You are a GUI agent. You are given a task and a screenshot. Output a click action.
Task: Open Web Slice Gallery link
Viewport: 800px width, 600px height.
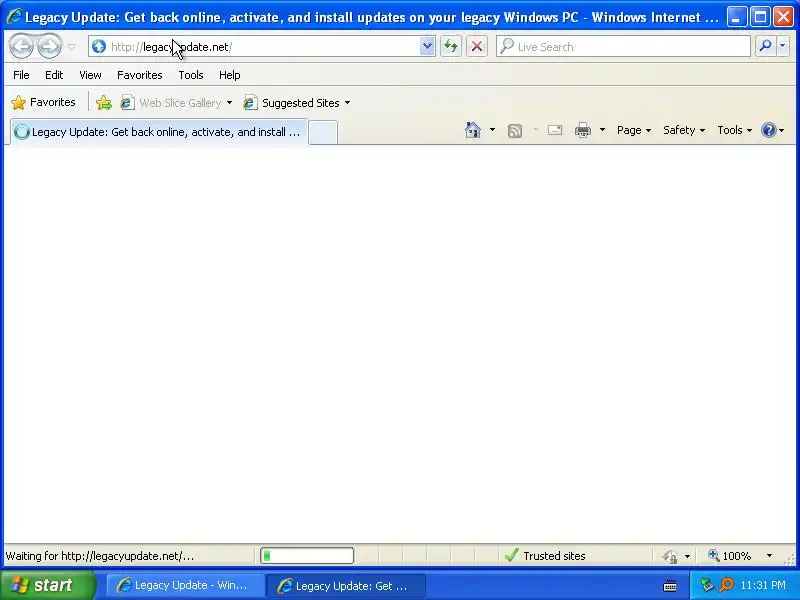click(x=171, y=103)
